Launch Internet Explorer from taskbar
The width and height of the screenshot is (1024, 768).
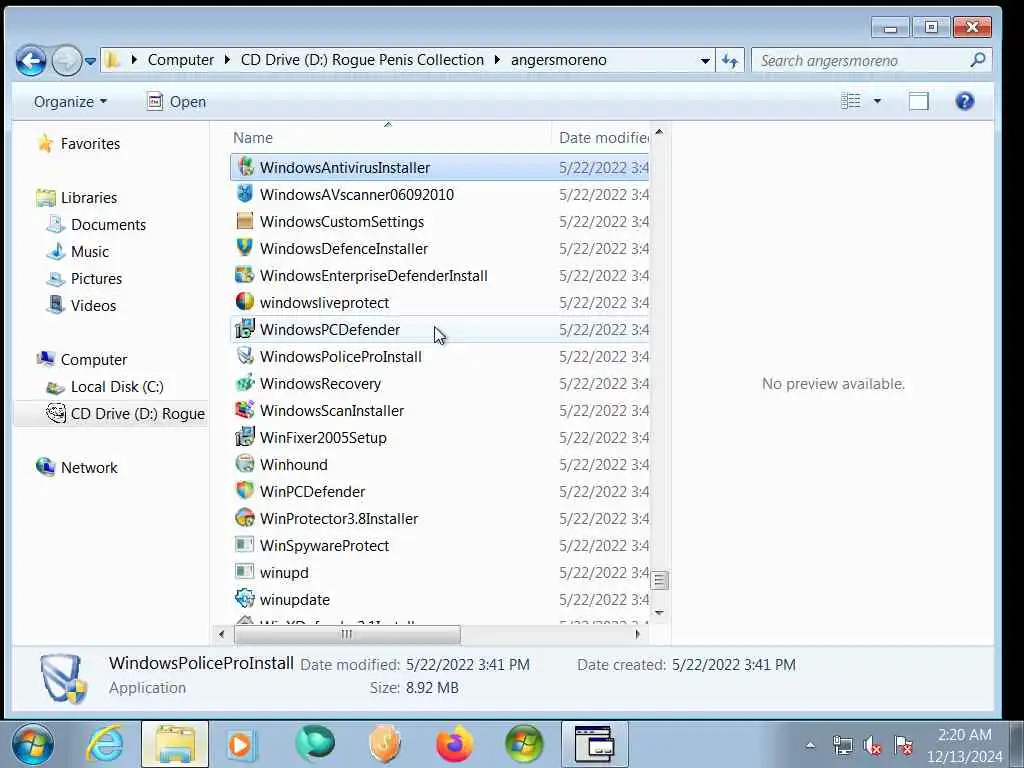[105, 744]
